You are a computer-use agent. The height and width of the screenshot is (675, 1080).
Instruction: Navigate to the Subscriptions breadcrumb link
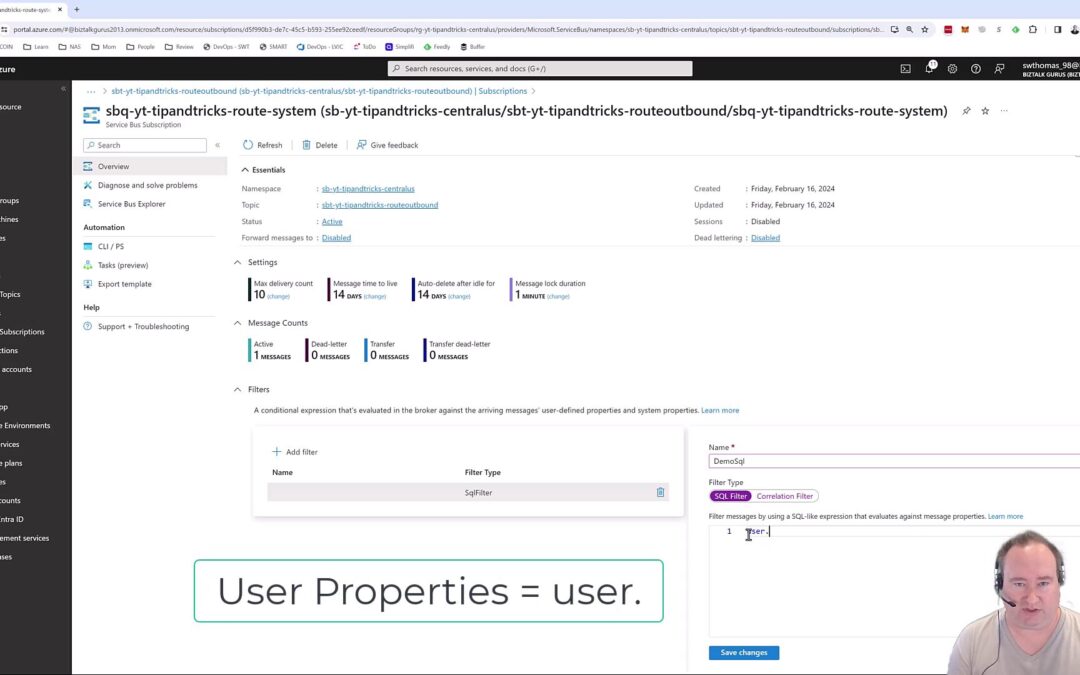tap(502, 91)
